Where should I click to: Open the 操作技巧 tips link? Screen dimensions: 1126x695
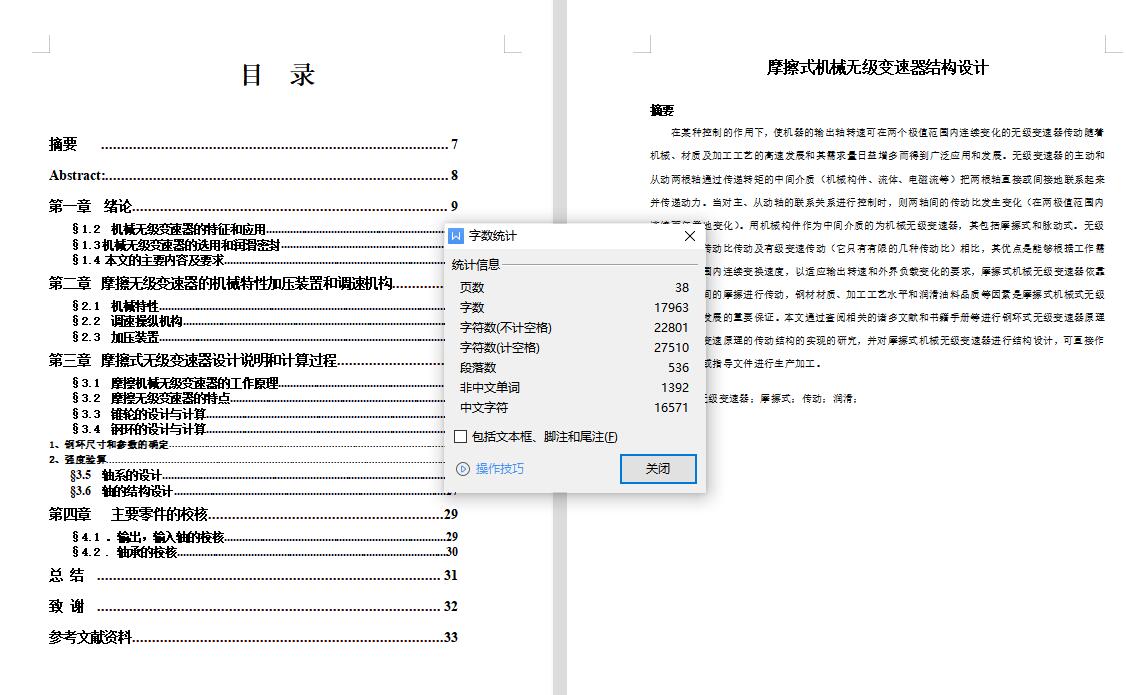click(499, 469)
